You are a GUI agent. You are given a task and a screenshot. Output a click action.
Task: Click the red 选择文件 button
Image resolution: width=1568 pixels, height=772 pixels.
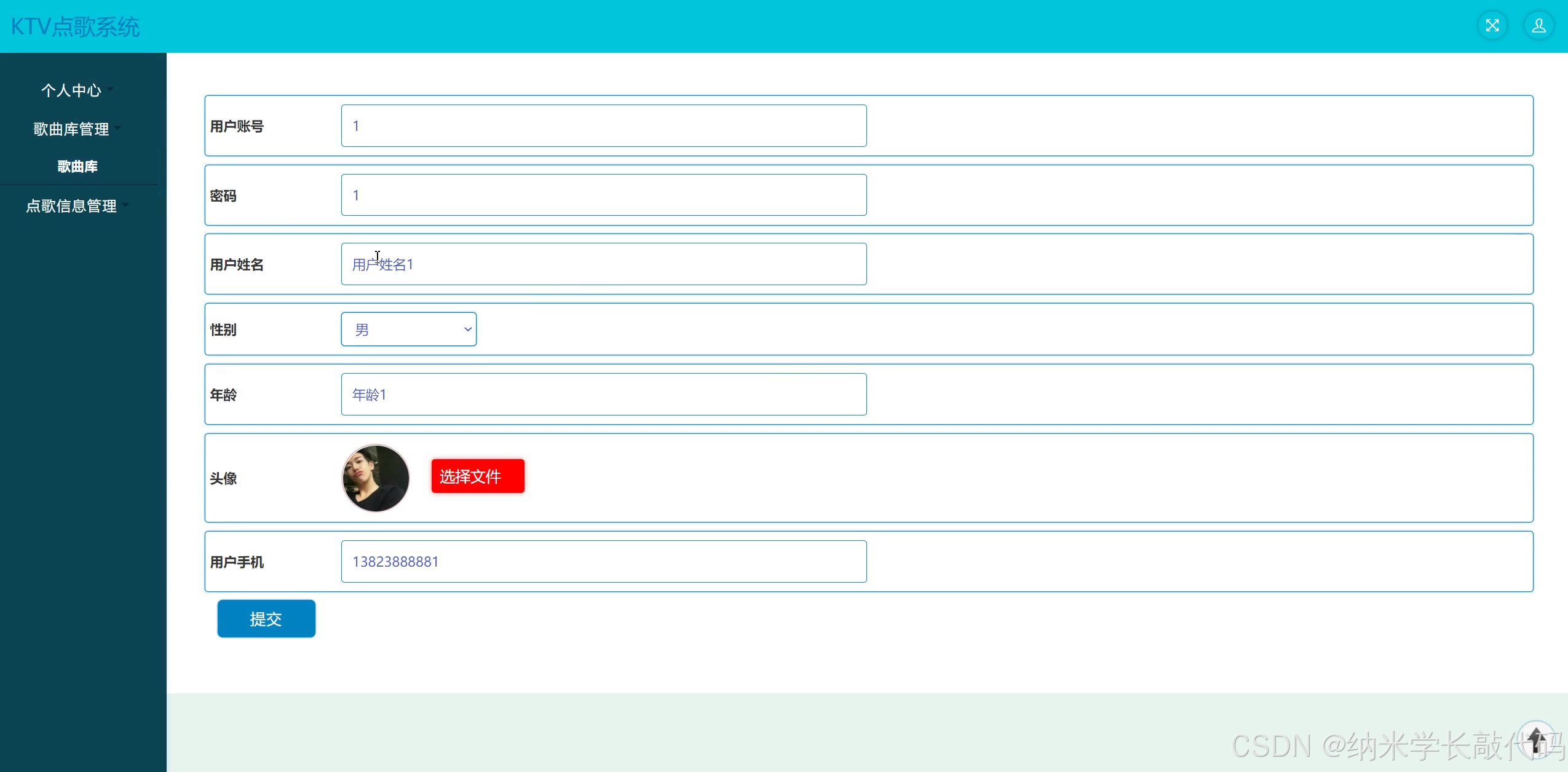(478, 476)
